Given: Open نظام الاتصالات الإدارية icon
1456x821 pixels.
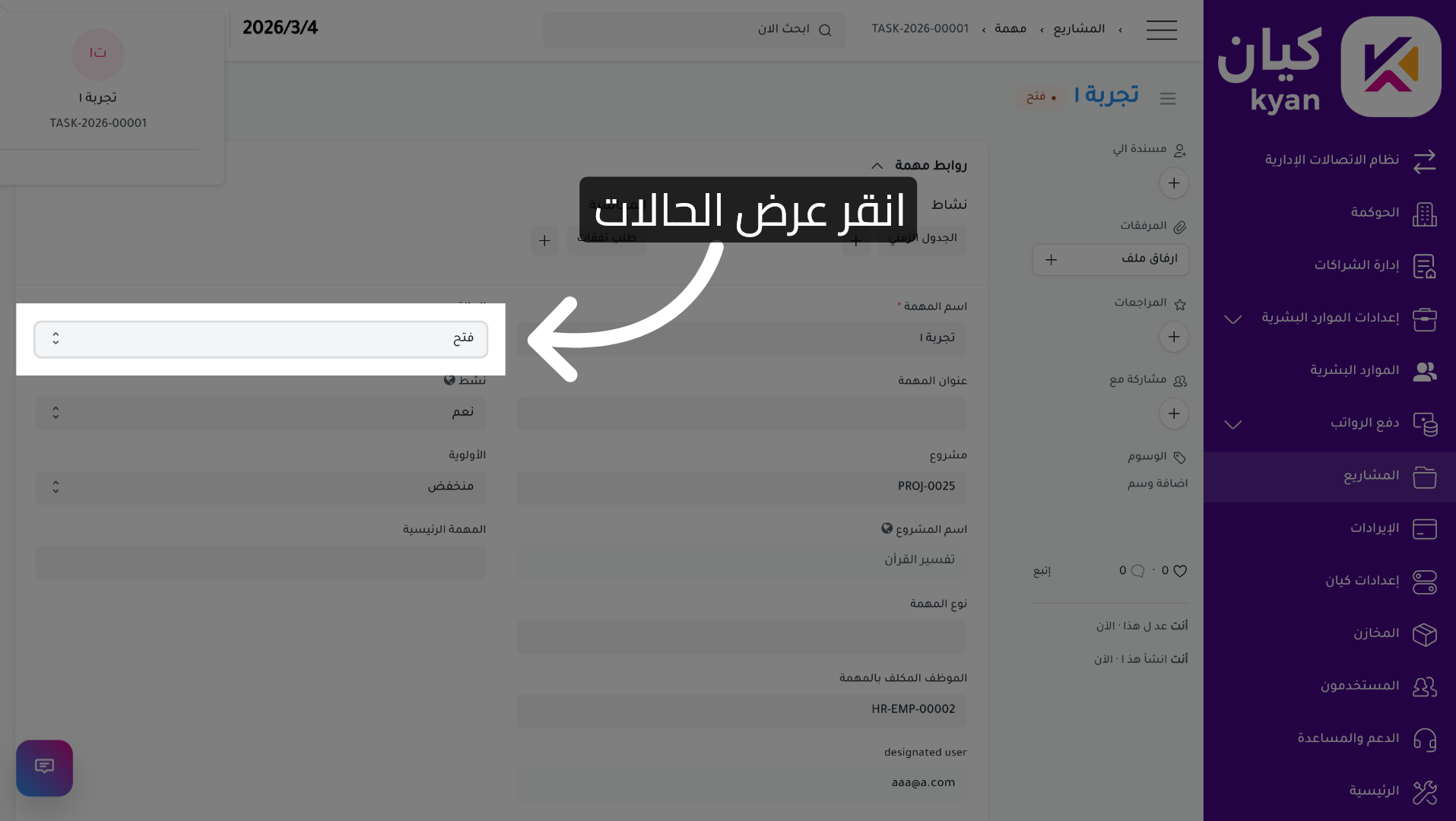Looking at the screenshot, I should (1425, 161).
